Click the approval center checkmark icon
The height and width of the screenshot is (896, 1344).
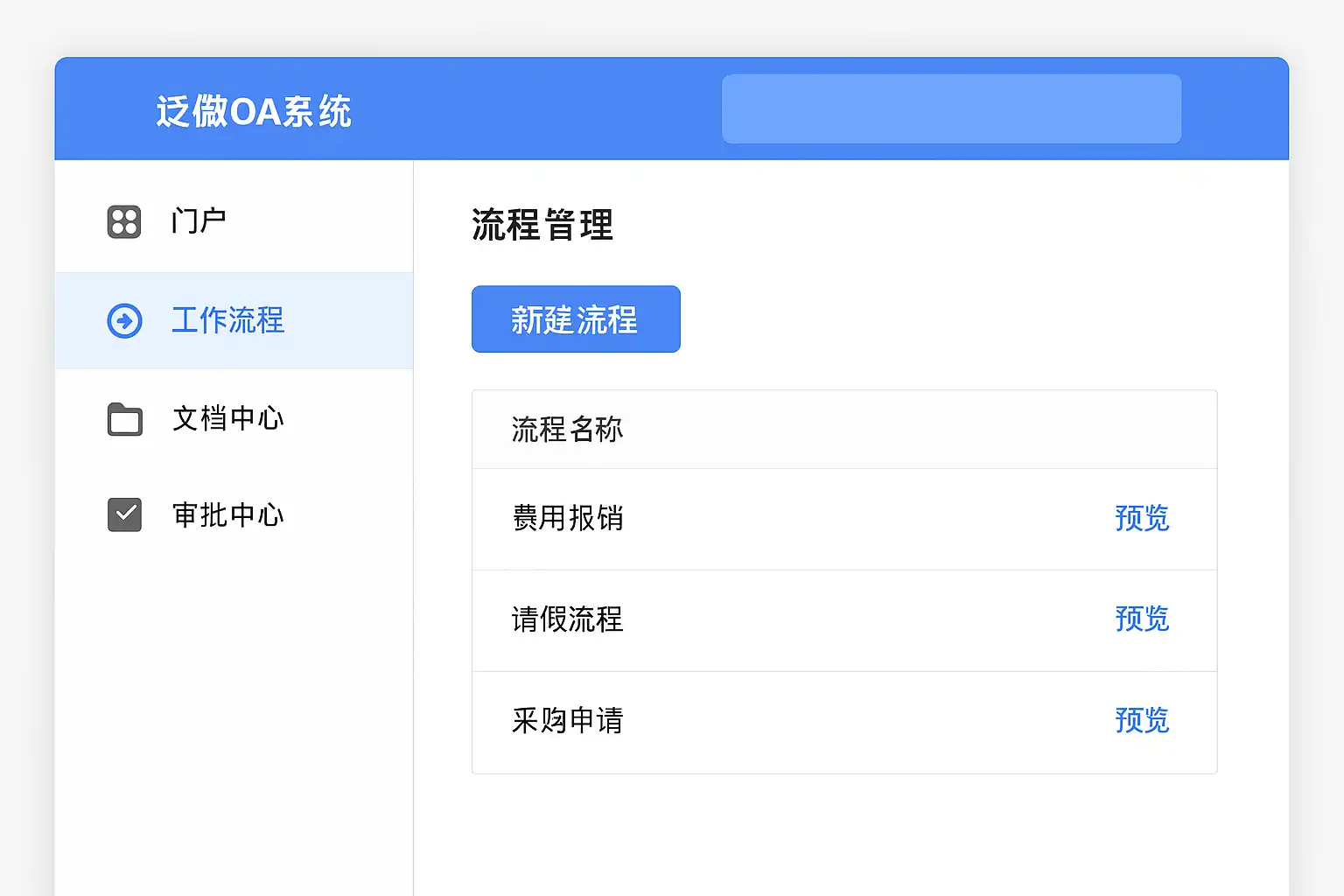pyautogui.click(x=124, y=515)
